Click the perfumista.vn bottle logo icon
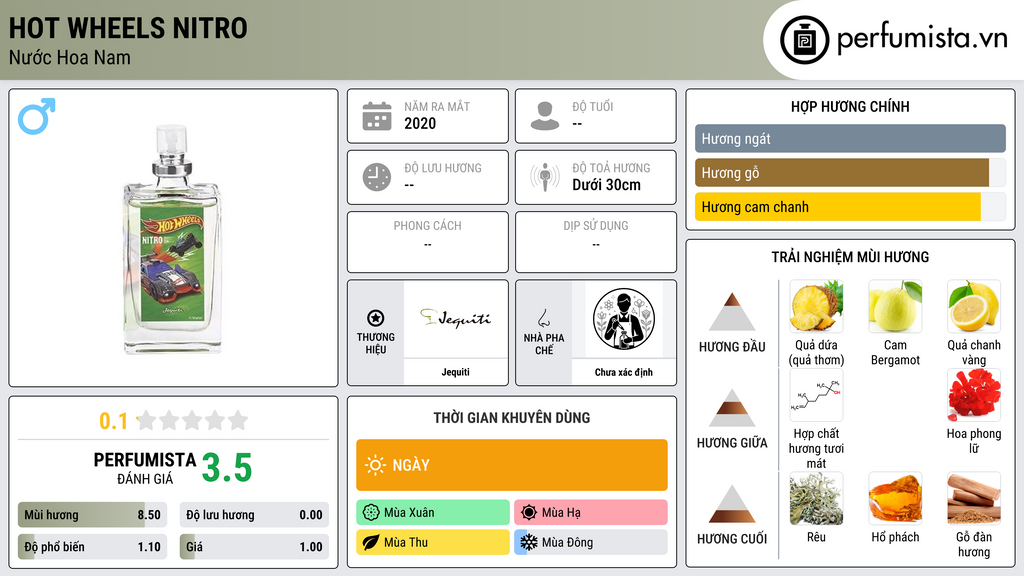This screenshot has height=576, width=1024. [x=804, y=40]
